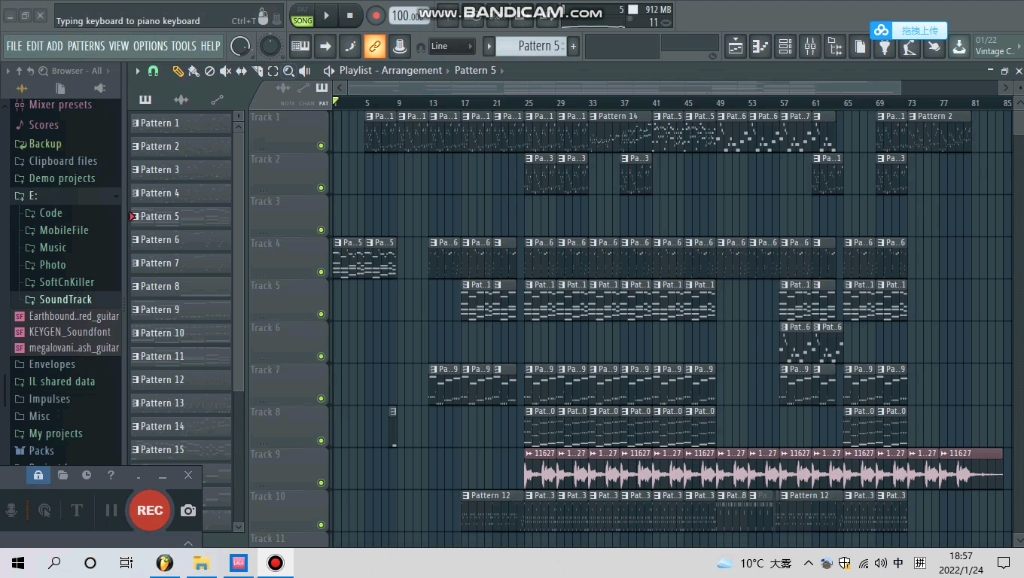The width and height of the screenshot is (1024, 578).
Task: Open the FILE menu
Action: [14, 46]
